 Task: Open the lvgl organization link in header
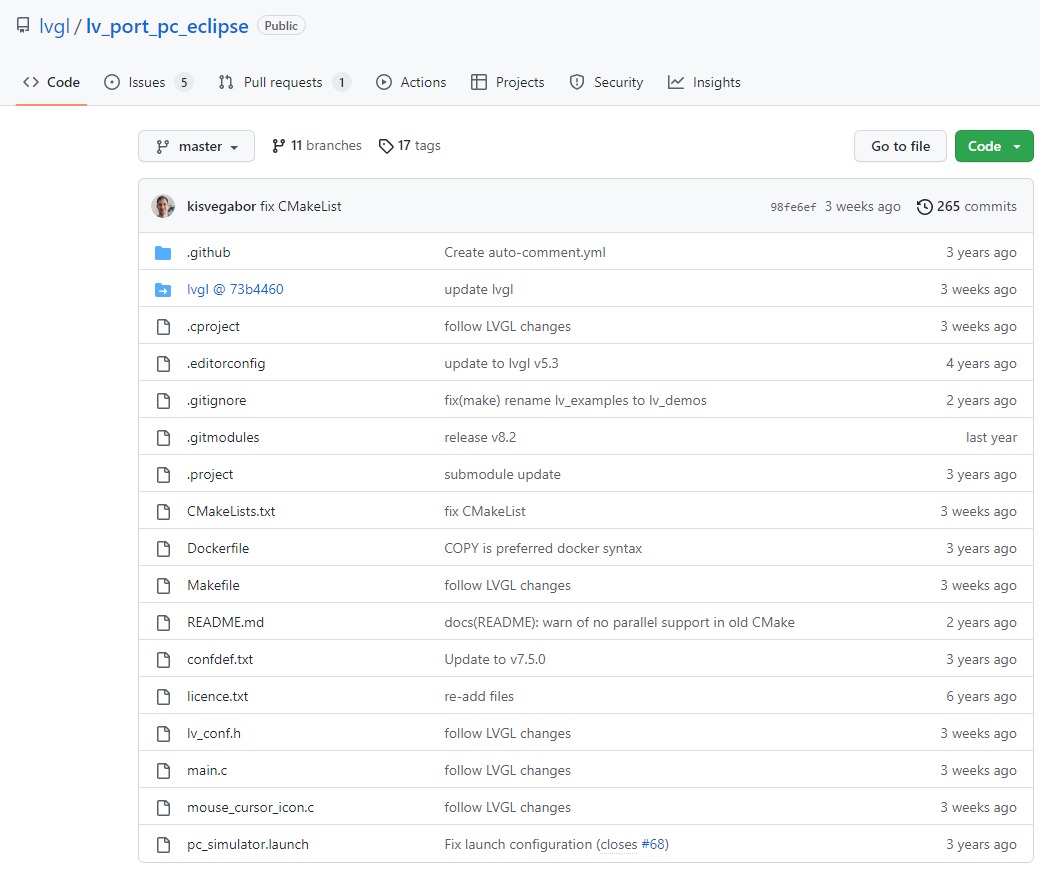[x=54, y=27]
